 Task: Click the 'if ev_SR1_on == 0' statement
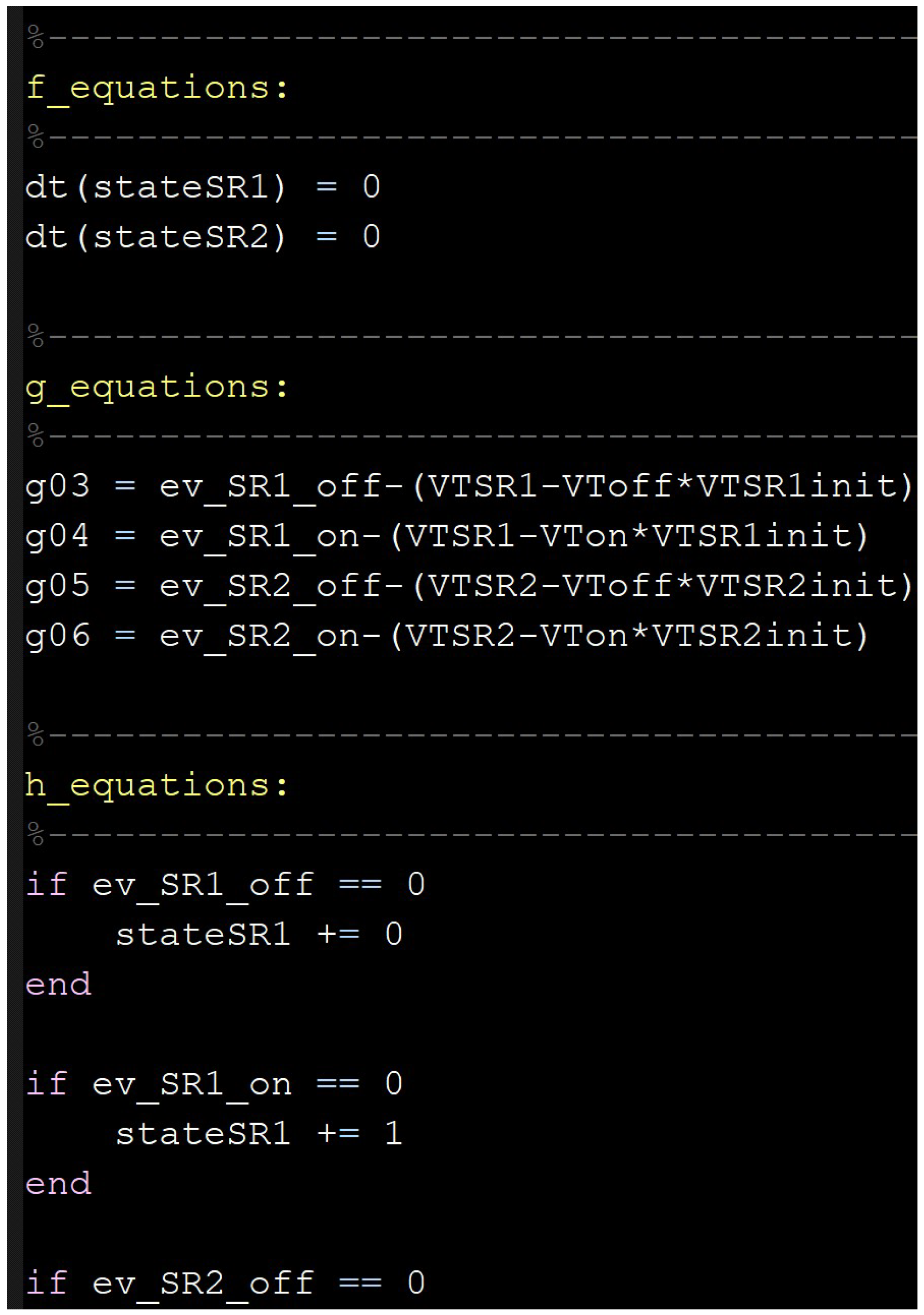(214, 1084)
